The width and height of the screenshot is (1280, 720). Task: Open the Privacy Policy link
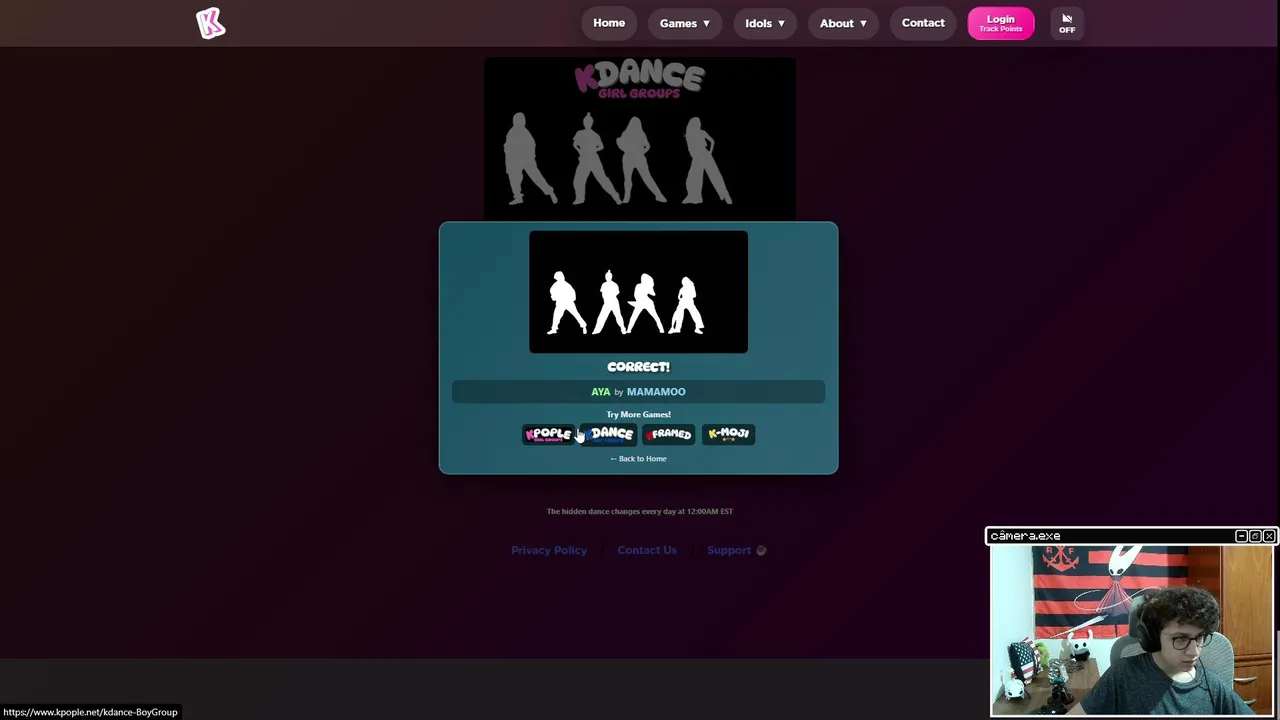tap(549, 550)
